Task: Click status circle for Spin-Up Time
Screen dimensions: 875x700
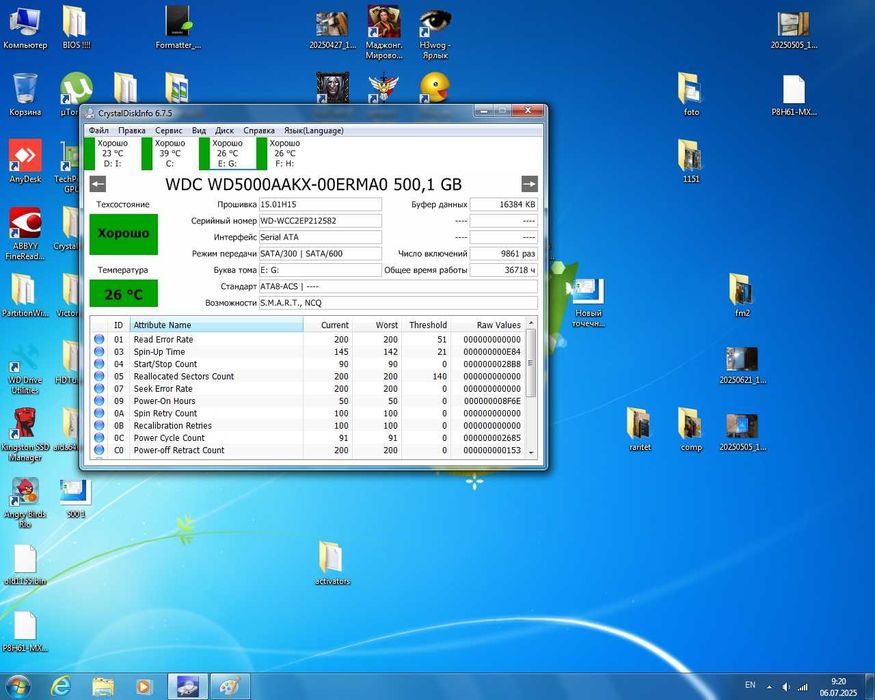Action: pyautogui.click(x=99, y=351)
